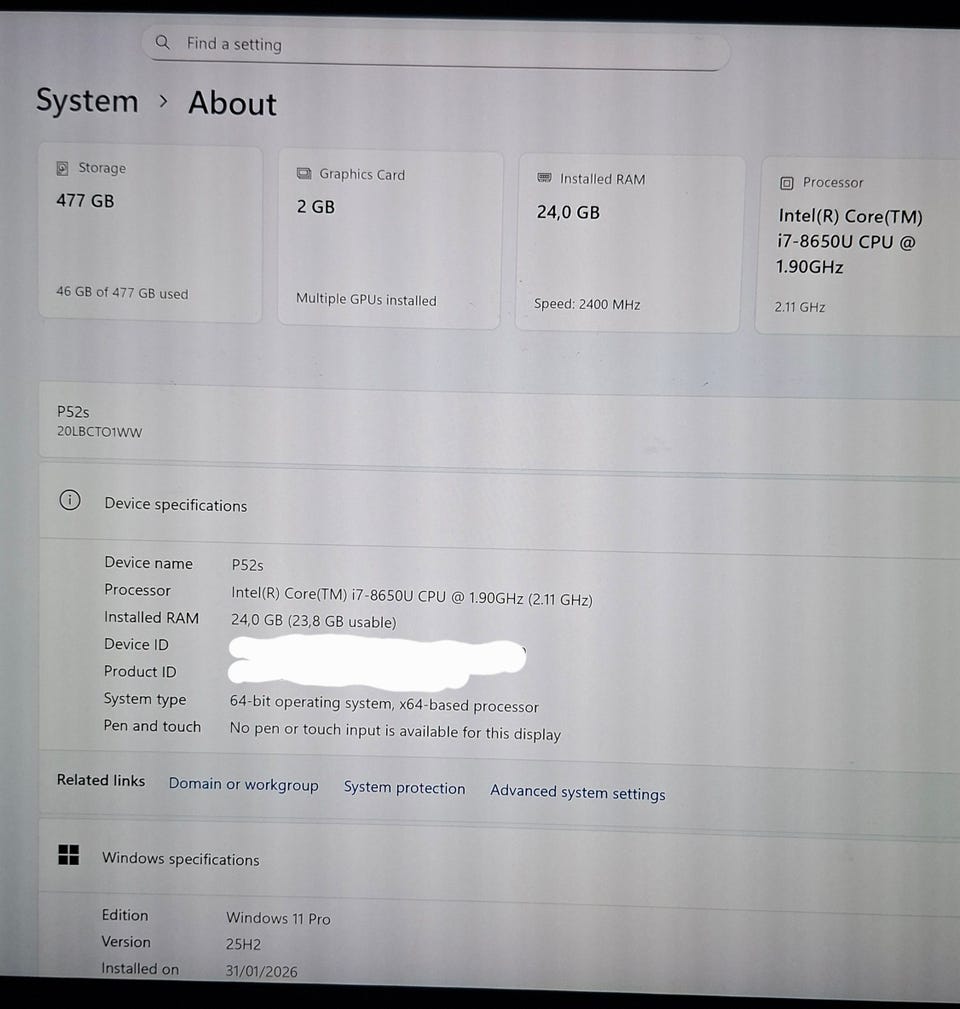Open the Installed RAM card

(x=630, y=243)
